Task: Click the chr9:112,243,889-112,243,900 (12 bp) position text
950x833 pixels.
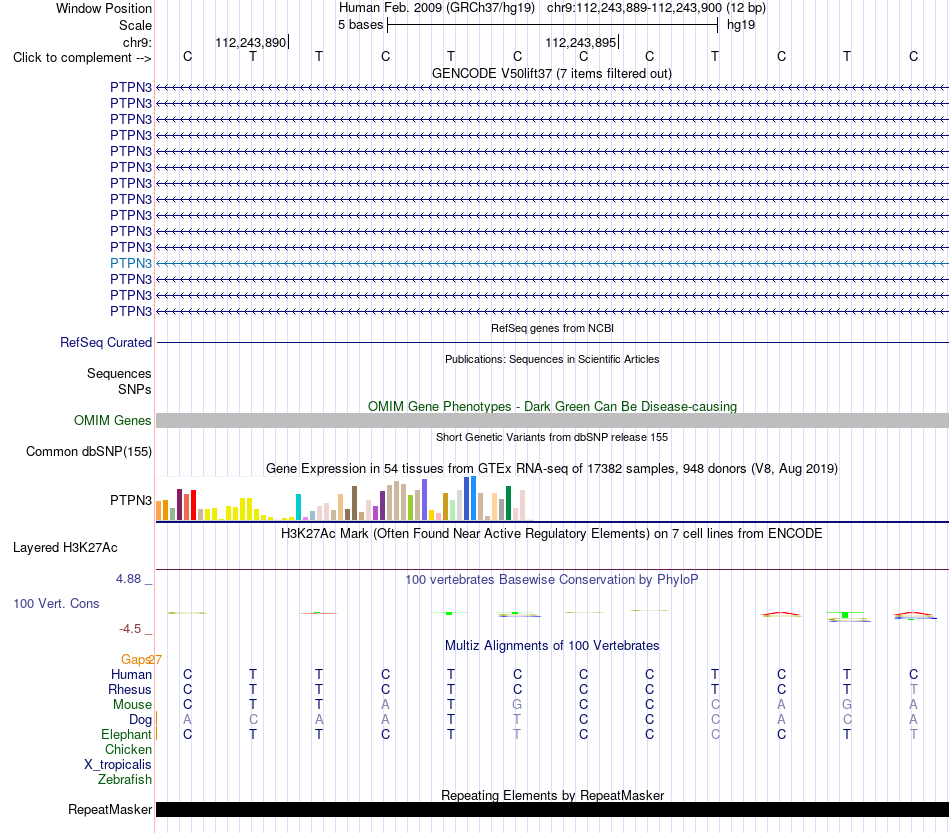Action: (x=656, y=8)
